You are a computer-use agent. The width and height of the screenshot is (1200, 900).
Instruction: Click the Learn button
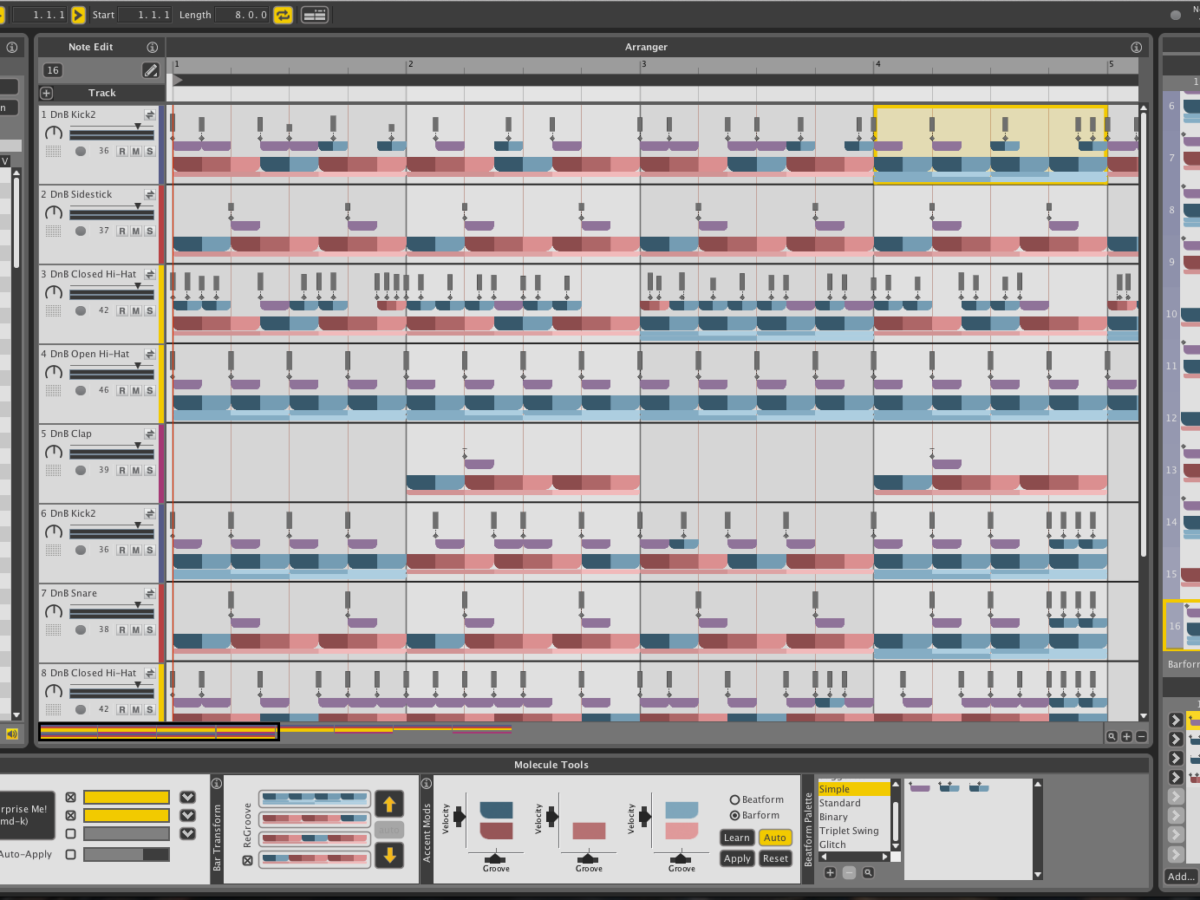point(736,838)
